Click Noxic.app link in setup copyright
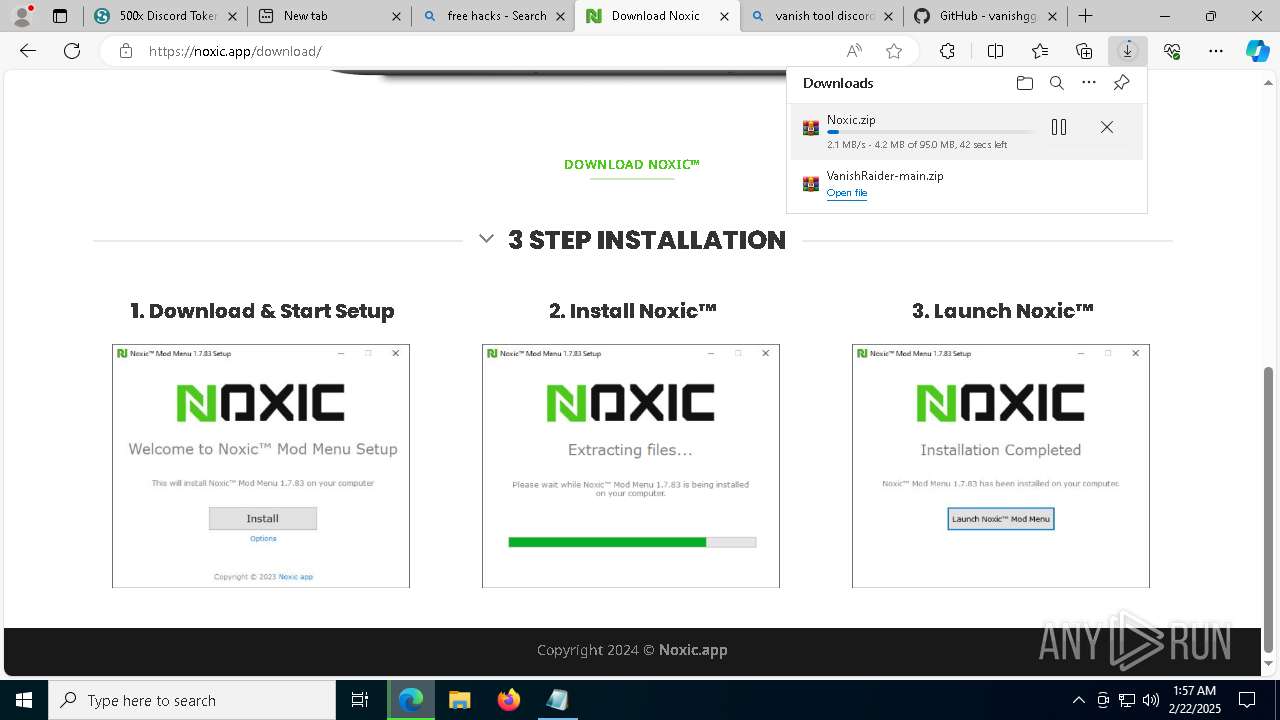Viewport: 1280px width, 720px height. coord(296,577)
